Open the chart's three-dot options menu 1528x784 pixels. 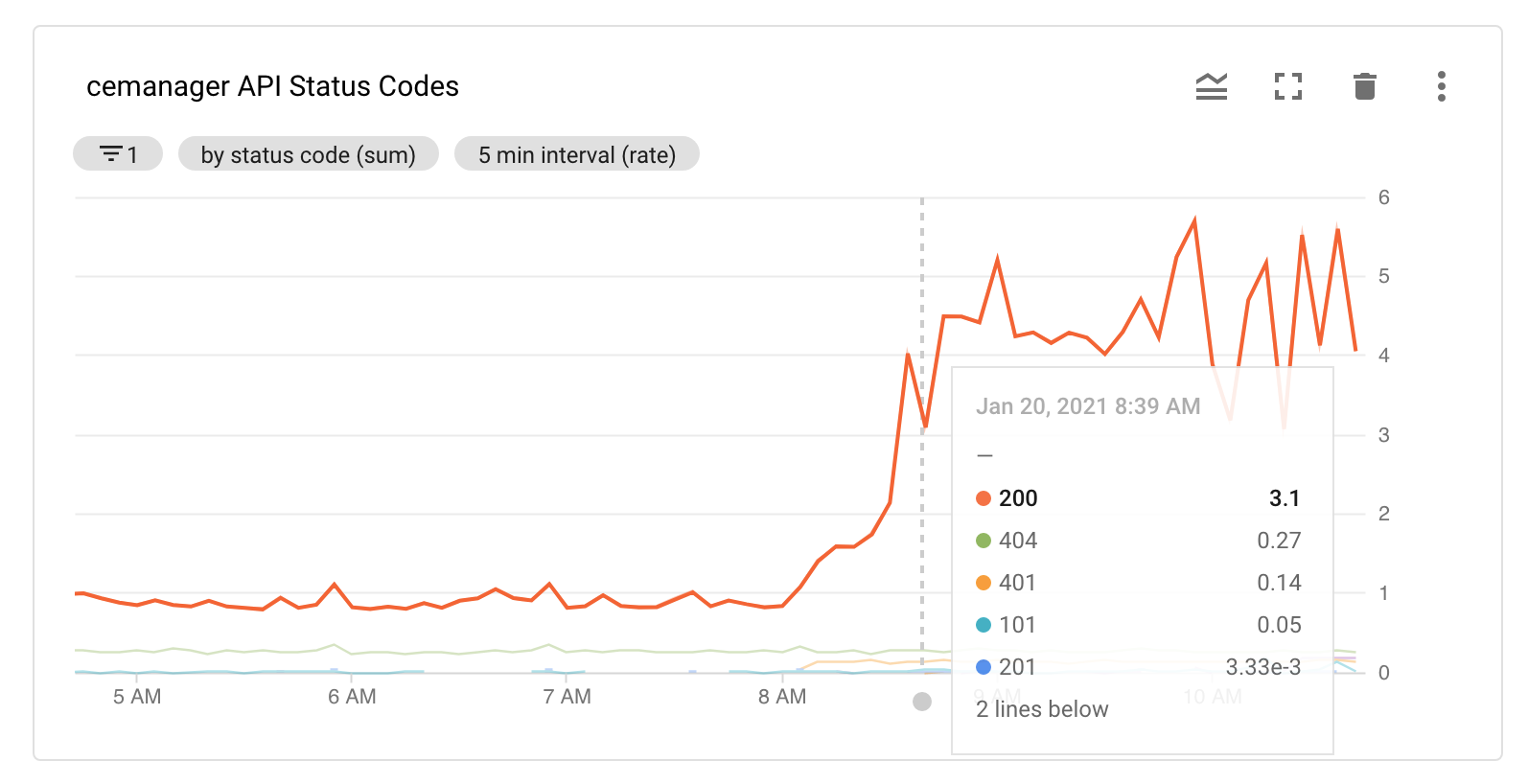pyautogui.click(x=1441, y=86)
